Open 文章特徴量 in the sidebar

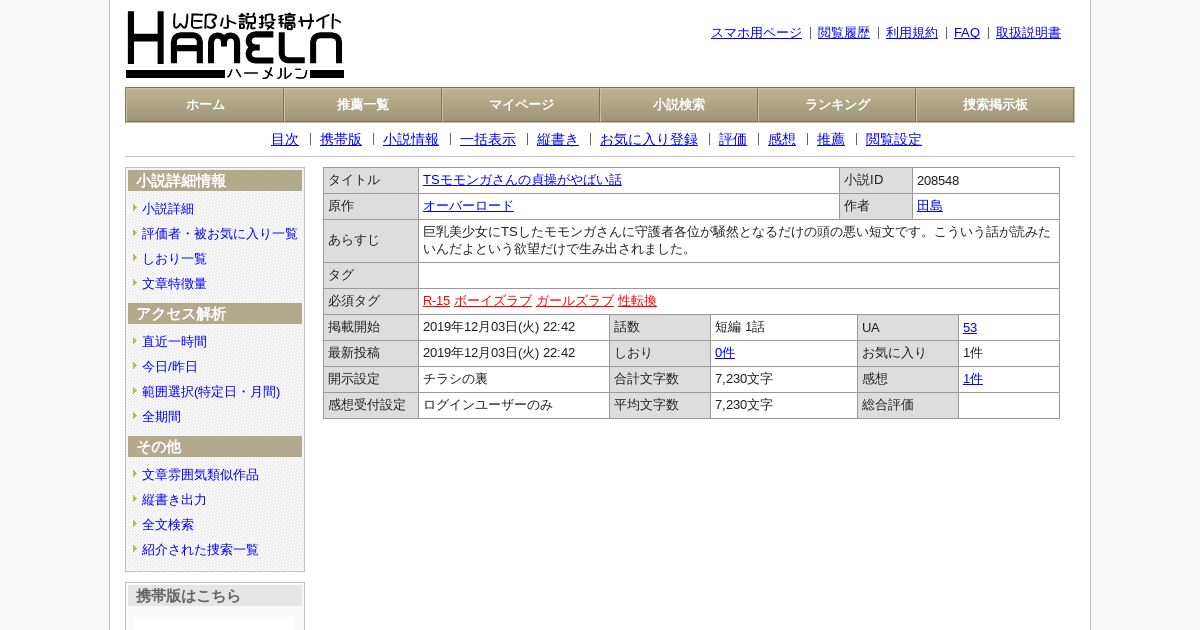tap(174, 284)
